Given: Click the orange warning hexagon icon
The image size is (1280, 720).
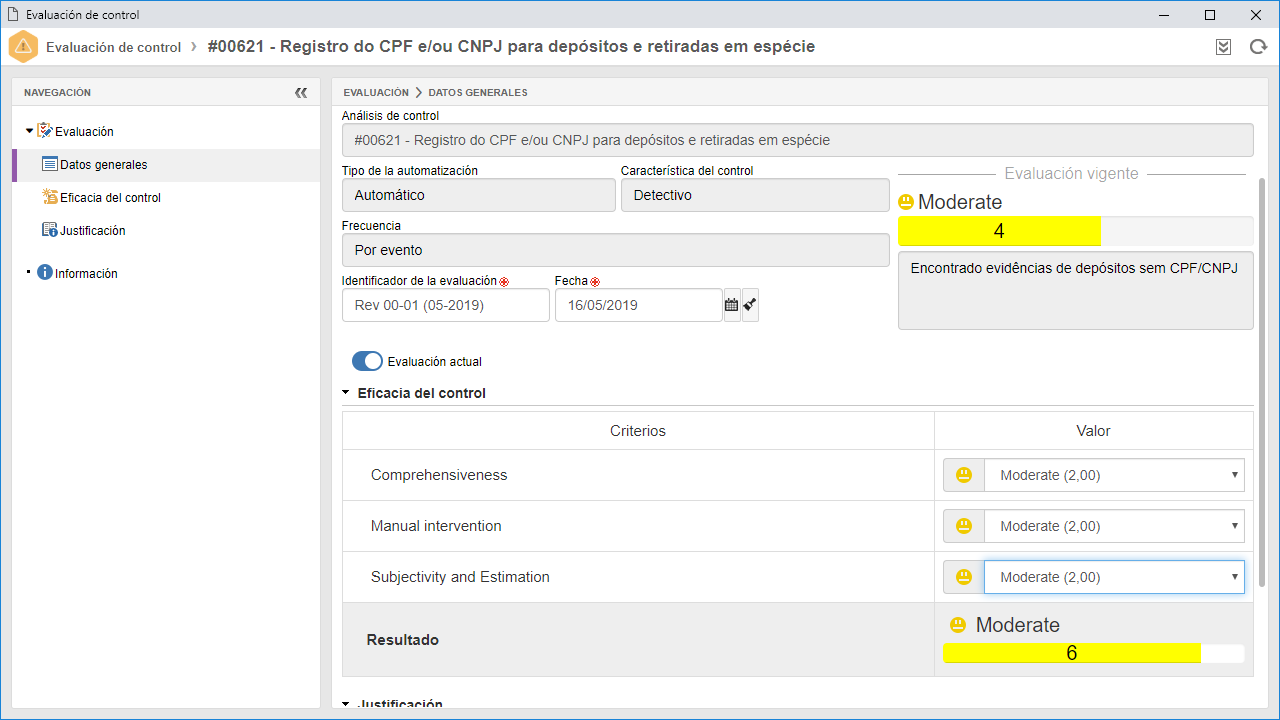Looking at the screenshot, I should (x=23, y=47).
